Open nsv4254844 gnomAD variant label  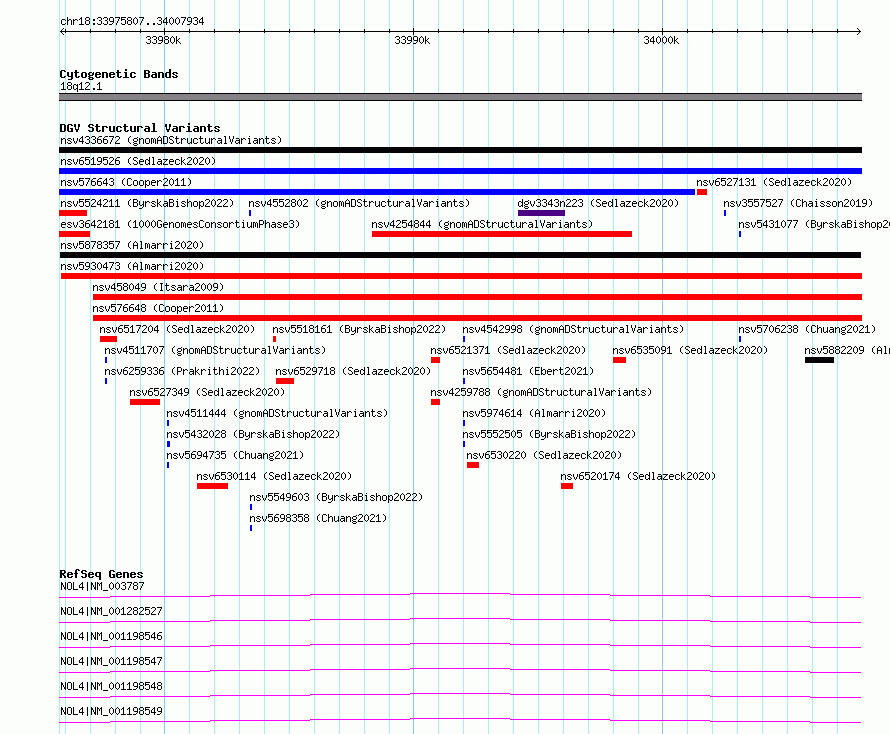[482, 224]
